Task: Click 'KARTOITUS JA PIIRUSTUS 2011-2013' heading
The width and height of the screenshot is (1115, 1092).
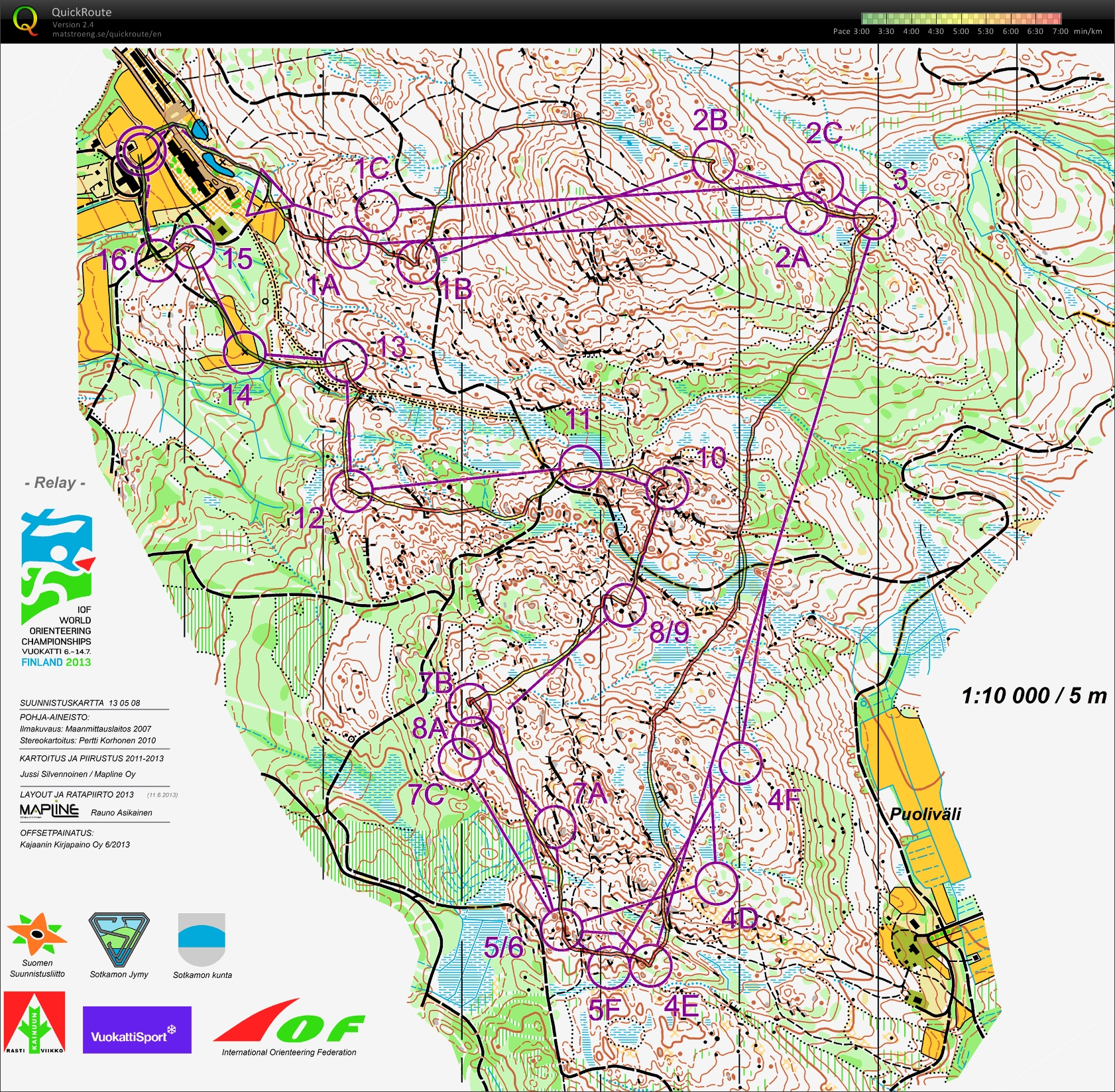Action: (91, 758)
